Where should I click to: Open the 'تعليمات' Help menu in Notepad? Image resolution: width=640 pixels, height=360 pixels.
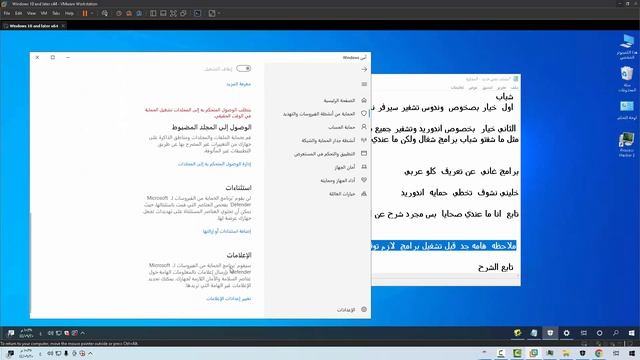(457, 88)
